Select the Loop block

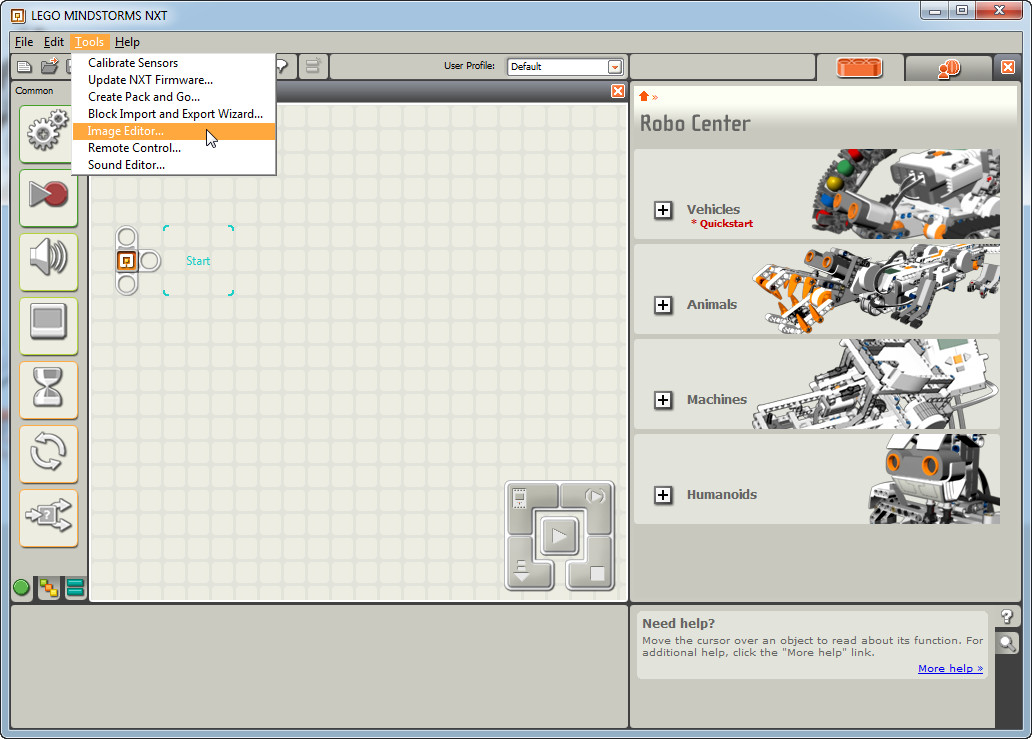pos(49,453)
